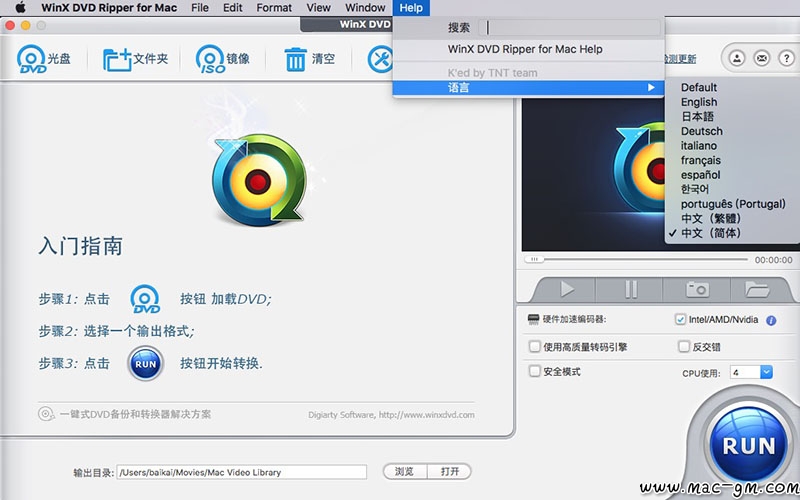800x500 pixels.
Task: Click 打开 open folder button
Action: [449, 471]
